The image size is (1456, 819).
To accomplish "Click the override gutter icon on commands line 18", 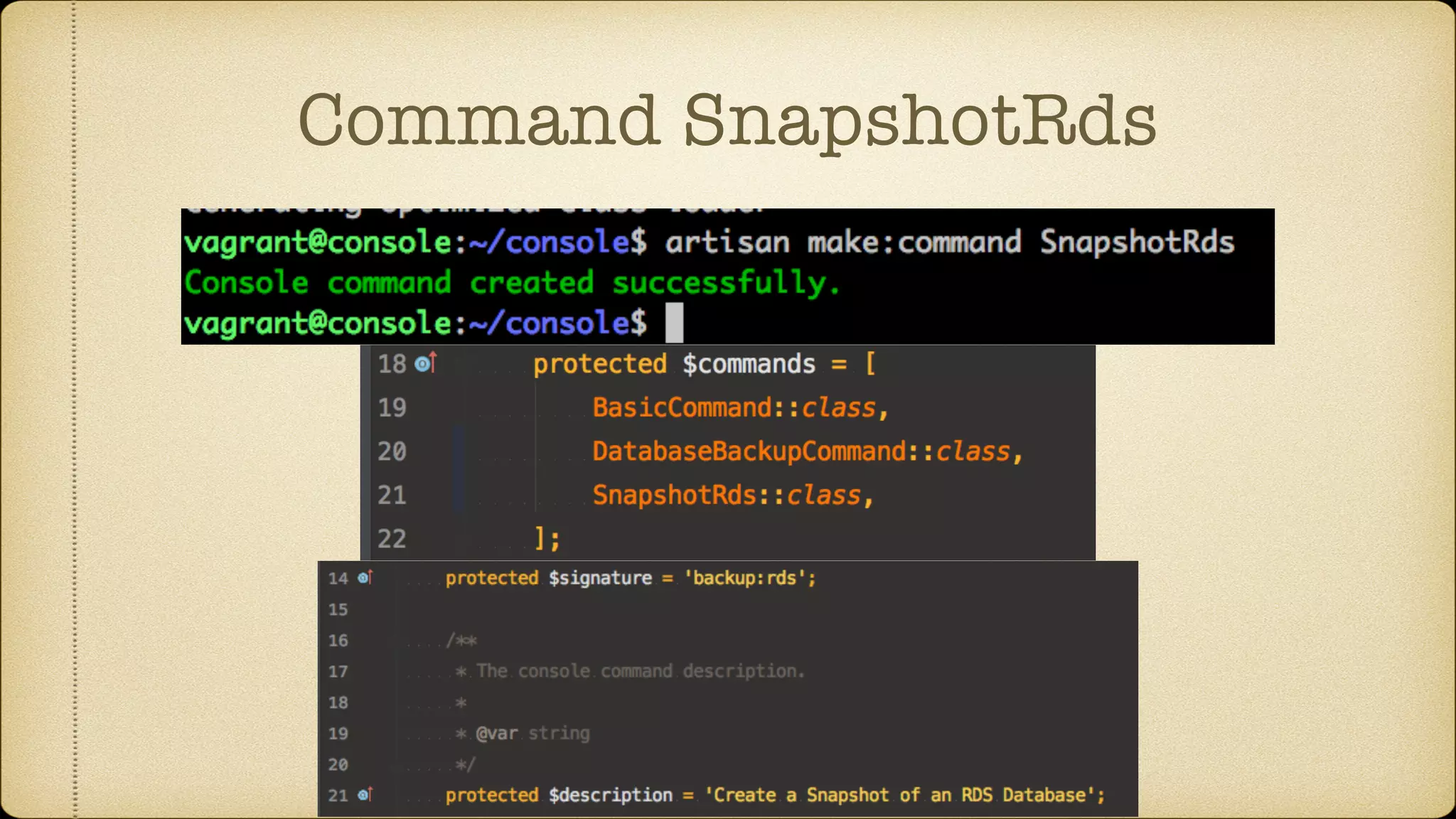I will coord(425,363).
